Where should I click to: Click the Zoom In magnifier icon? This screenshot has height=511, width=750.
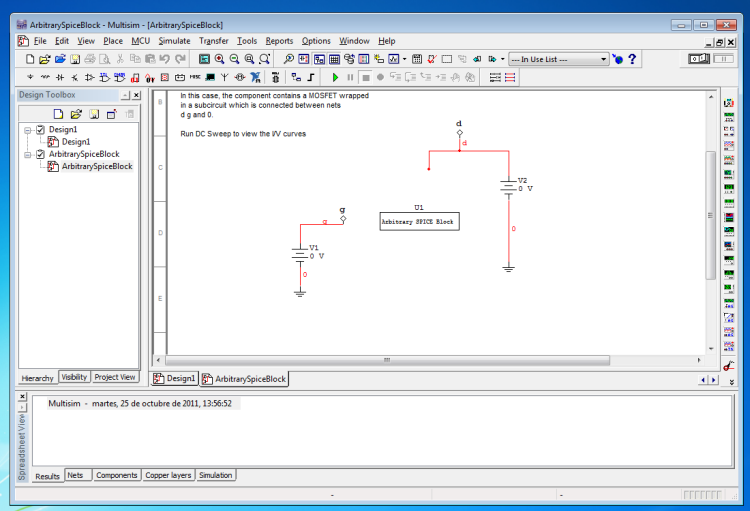(219, 59)
